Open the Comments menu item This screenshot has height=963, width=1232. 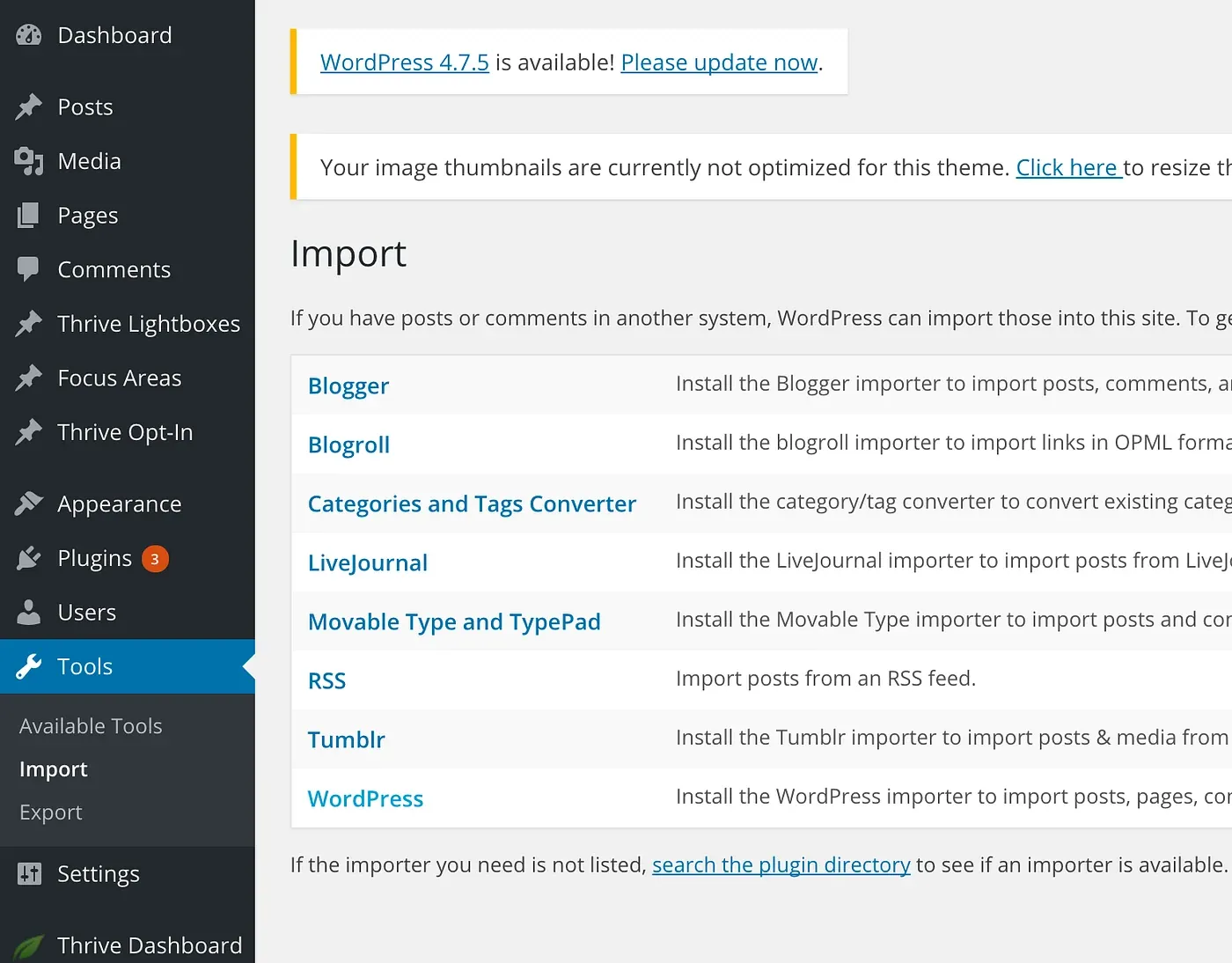pyautogui.click(x=114, y=269)
